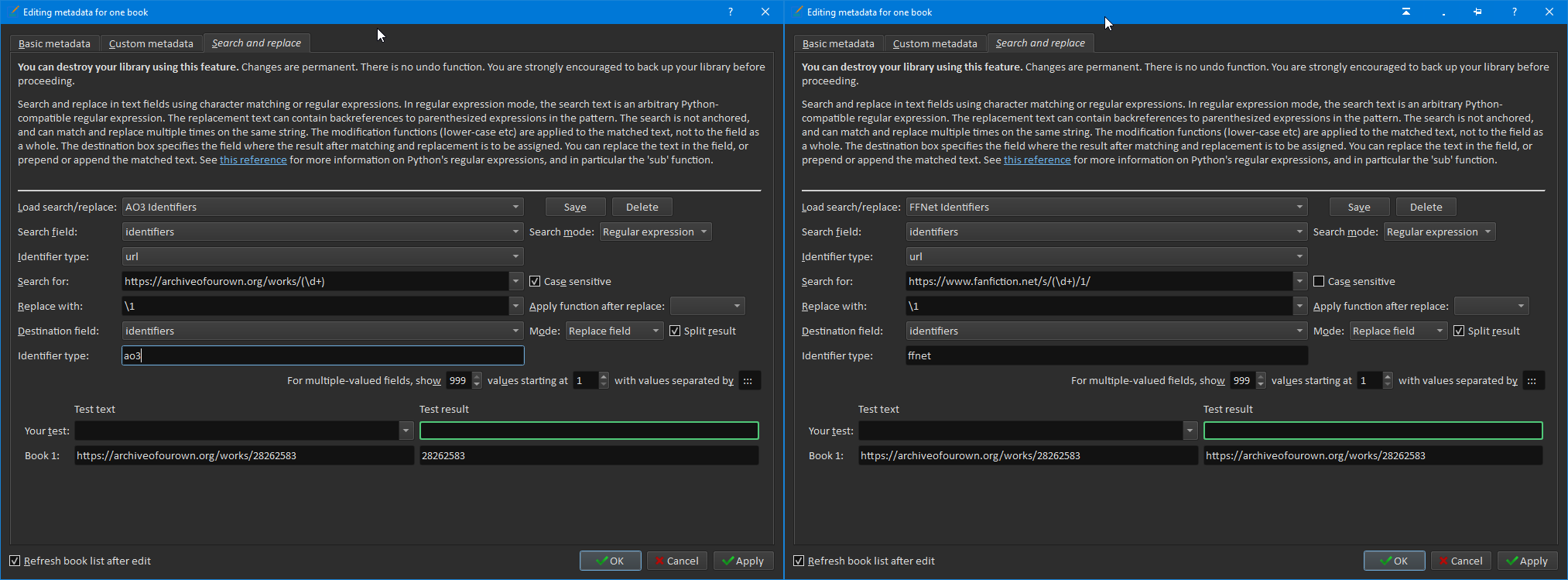
Task: Toggle Refresh book list after edit in AO3 dialog
Action: pos(15,561)
